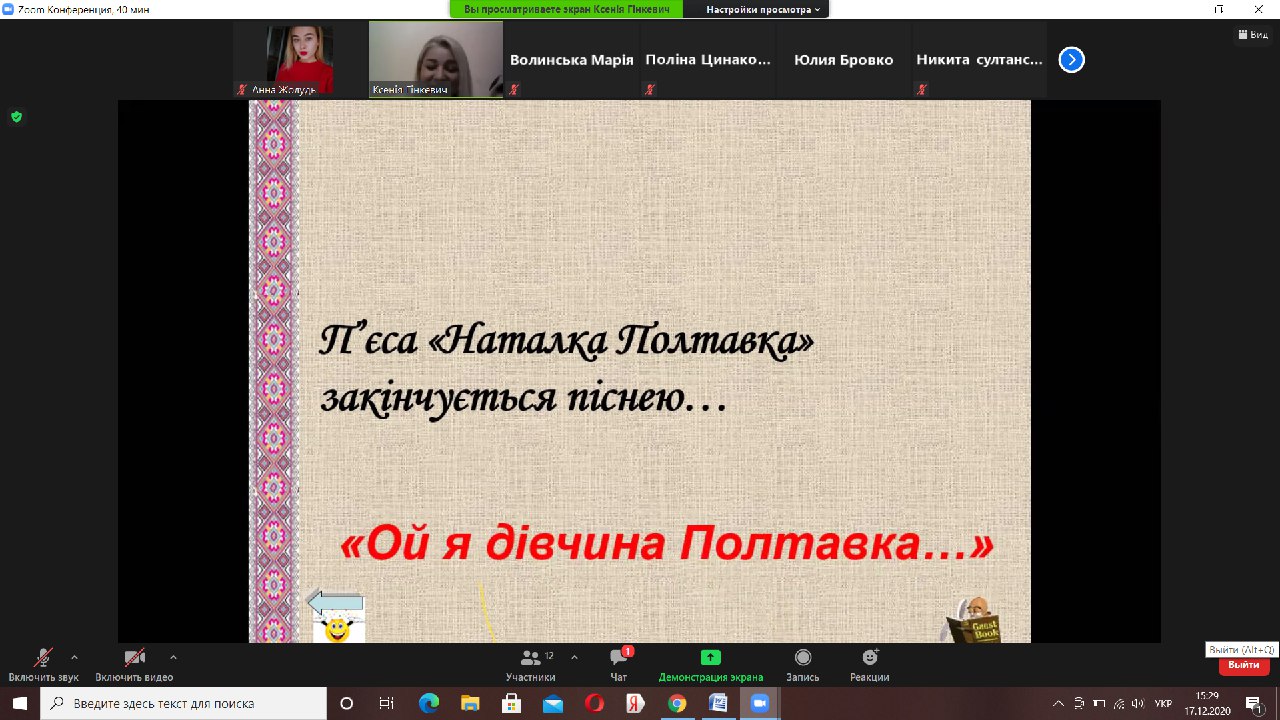The width and height of the screenshot is (1280, 720).
Task: Unmute microphone with Включить звук
Action: pos(43,658)
